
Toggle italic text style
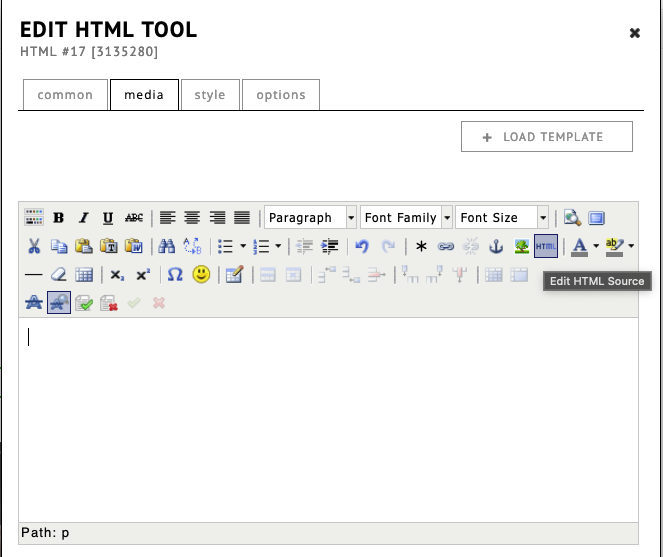(x=84, y=218)
